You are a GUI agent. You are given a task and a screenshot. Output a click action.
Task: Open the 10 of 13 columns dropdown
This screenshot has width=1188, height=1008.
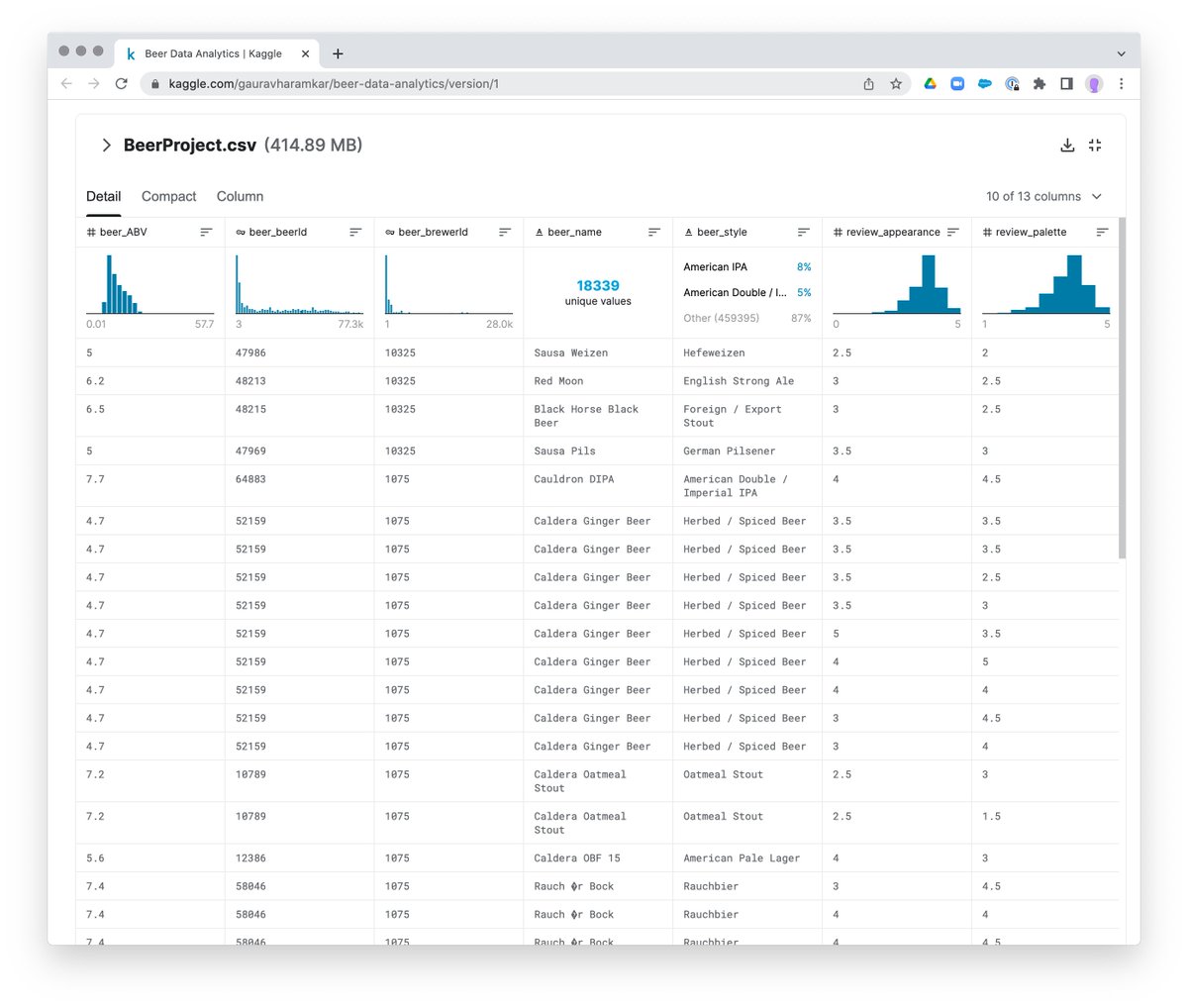click(1043, 196)
